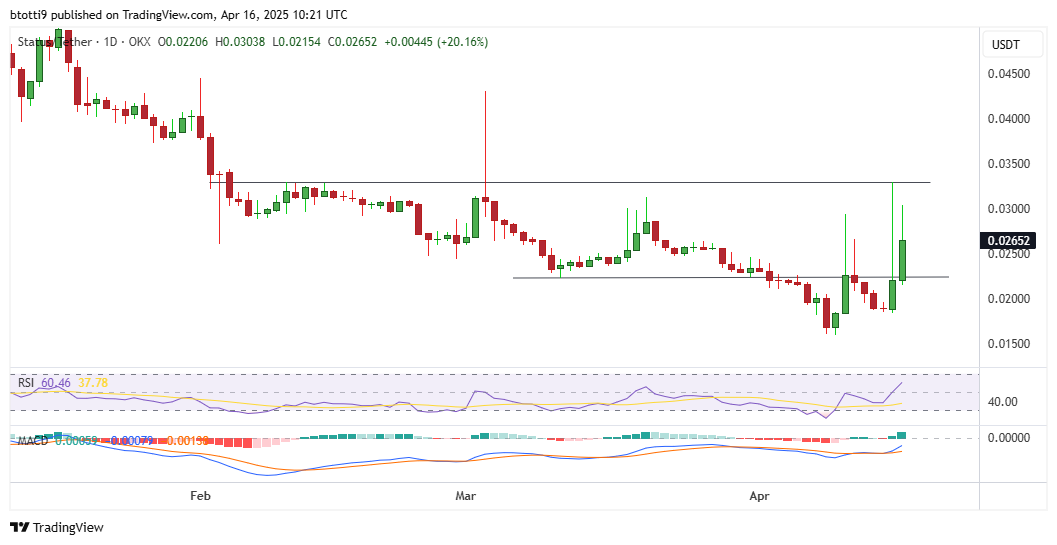Click the RSI indicator label
This screenshot has height=545, width=1057.
pos(25,382)
